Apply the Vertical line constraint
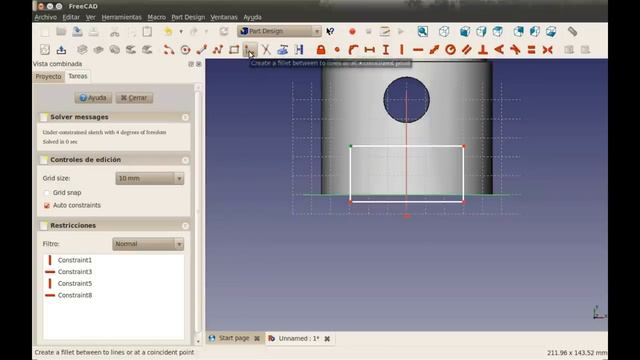The width and height of the screenshot is (640, 360). coord(402,50)
